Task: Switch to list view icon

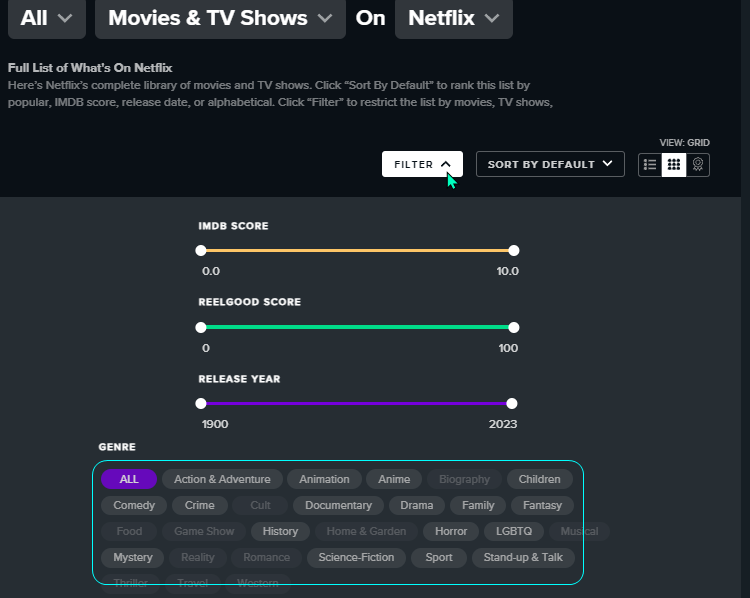Action: coord(650,165)
